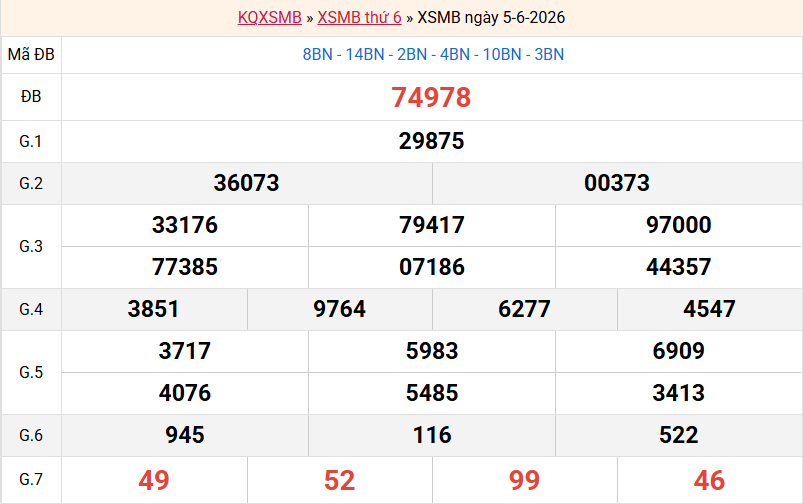Select G.3 number 44357
This screenshot has height=504, width=803.
(x=679, y=267)
